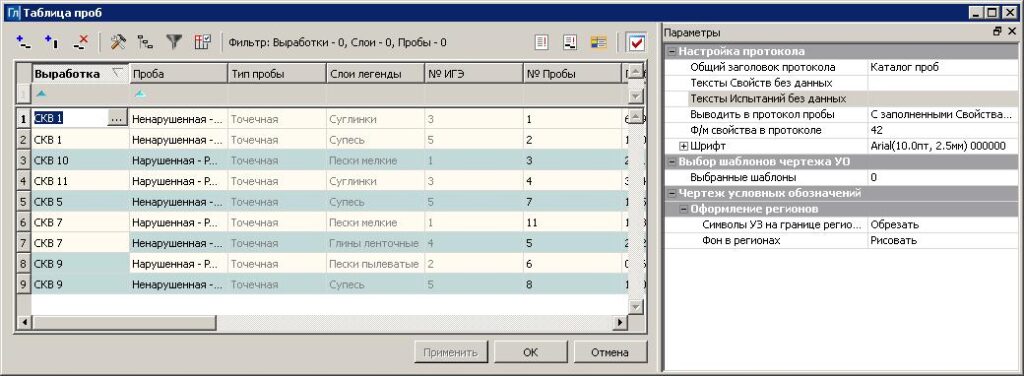This screenshot has width=1024, height=376.
Task: Click the second protocol page icon
Action: pos(570,42)
